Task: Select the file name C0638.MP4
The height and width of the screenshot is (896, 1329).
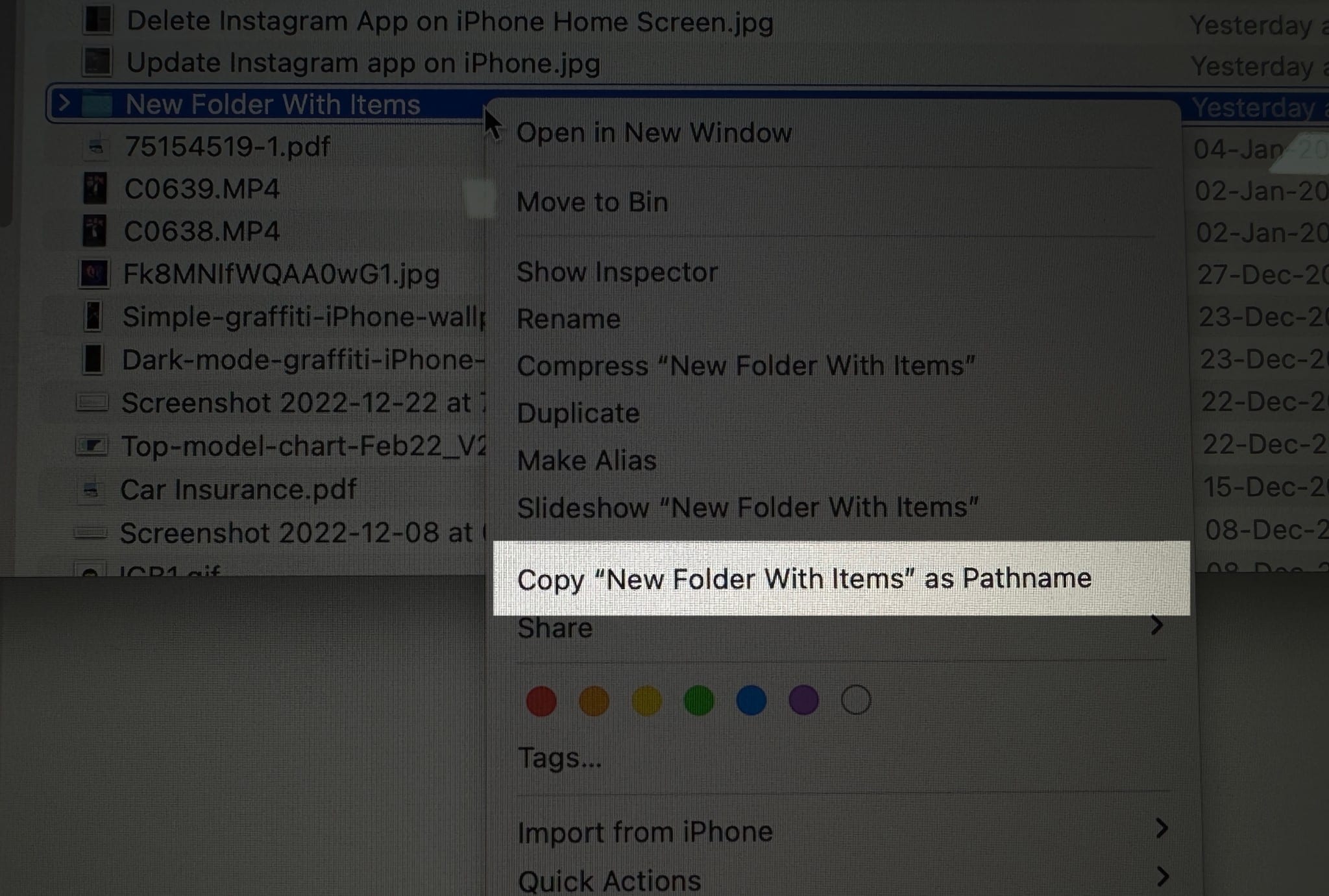Action: 202,232
